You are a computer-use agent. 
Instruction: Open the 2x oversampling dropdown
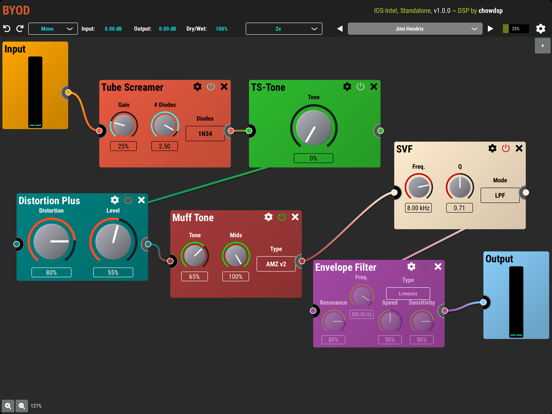coord(284,29)
